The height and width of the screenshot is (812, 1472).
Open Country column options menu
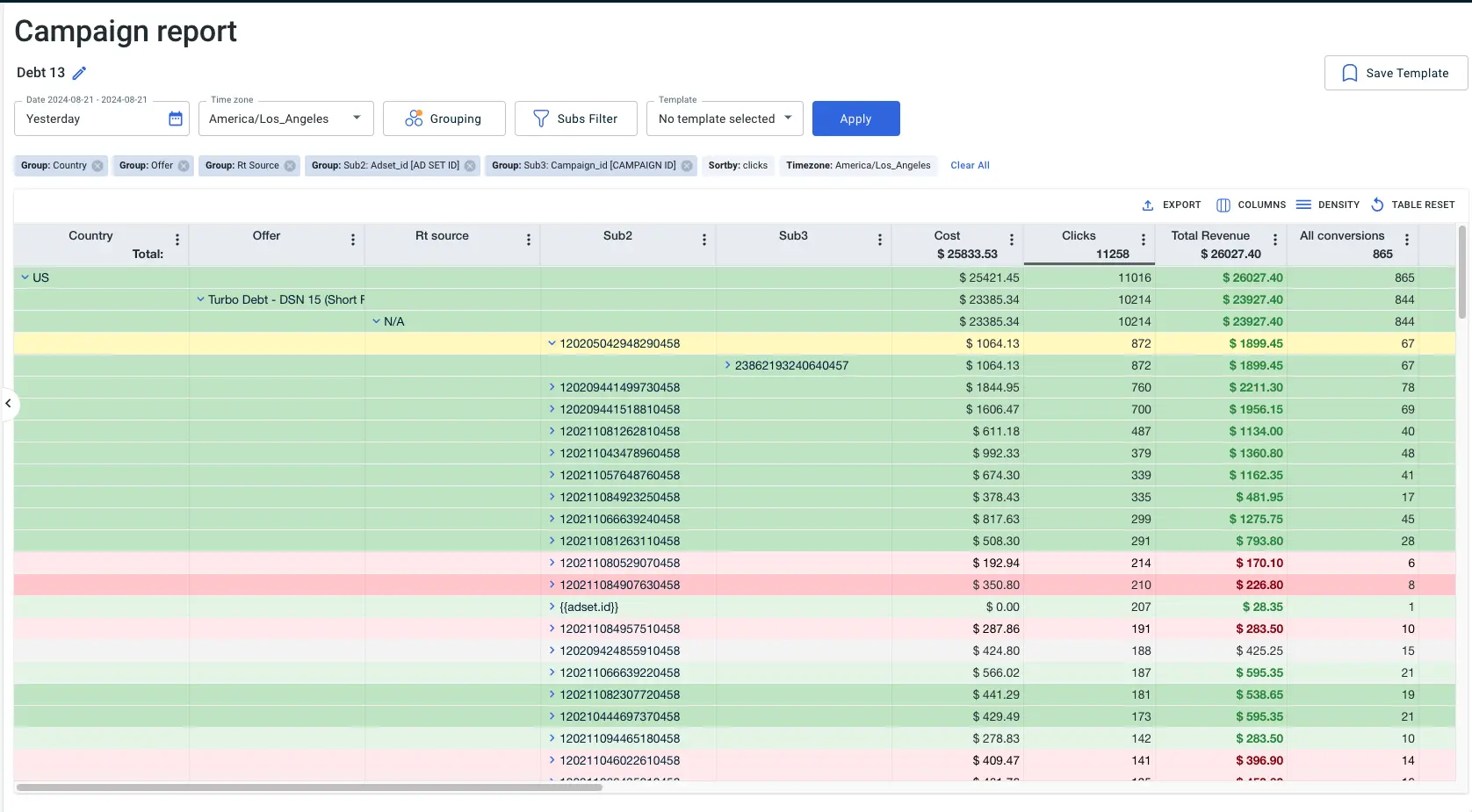(x=177, y=240)
